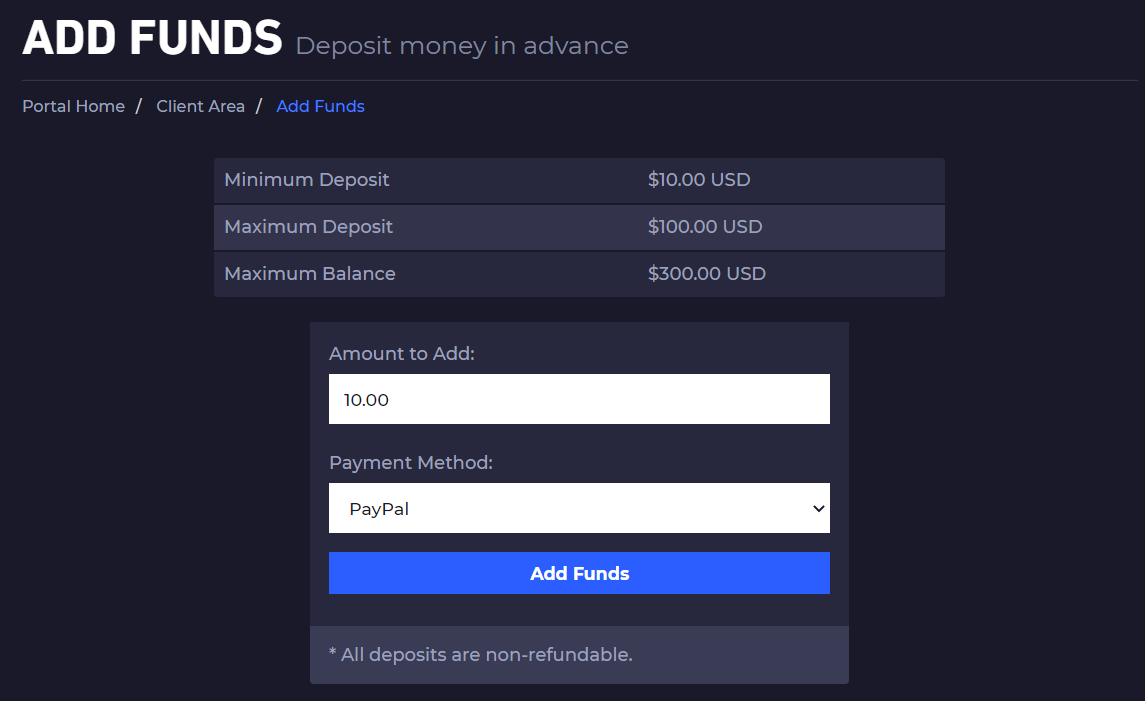Click the ADD FUNDS page heading
The image size is (1145, 701).
tap(152, 38)
